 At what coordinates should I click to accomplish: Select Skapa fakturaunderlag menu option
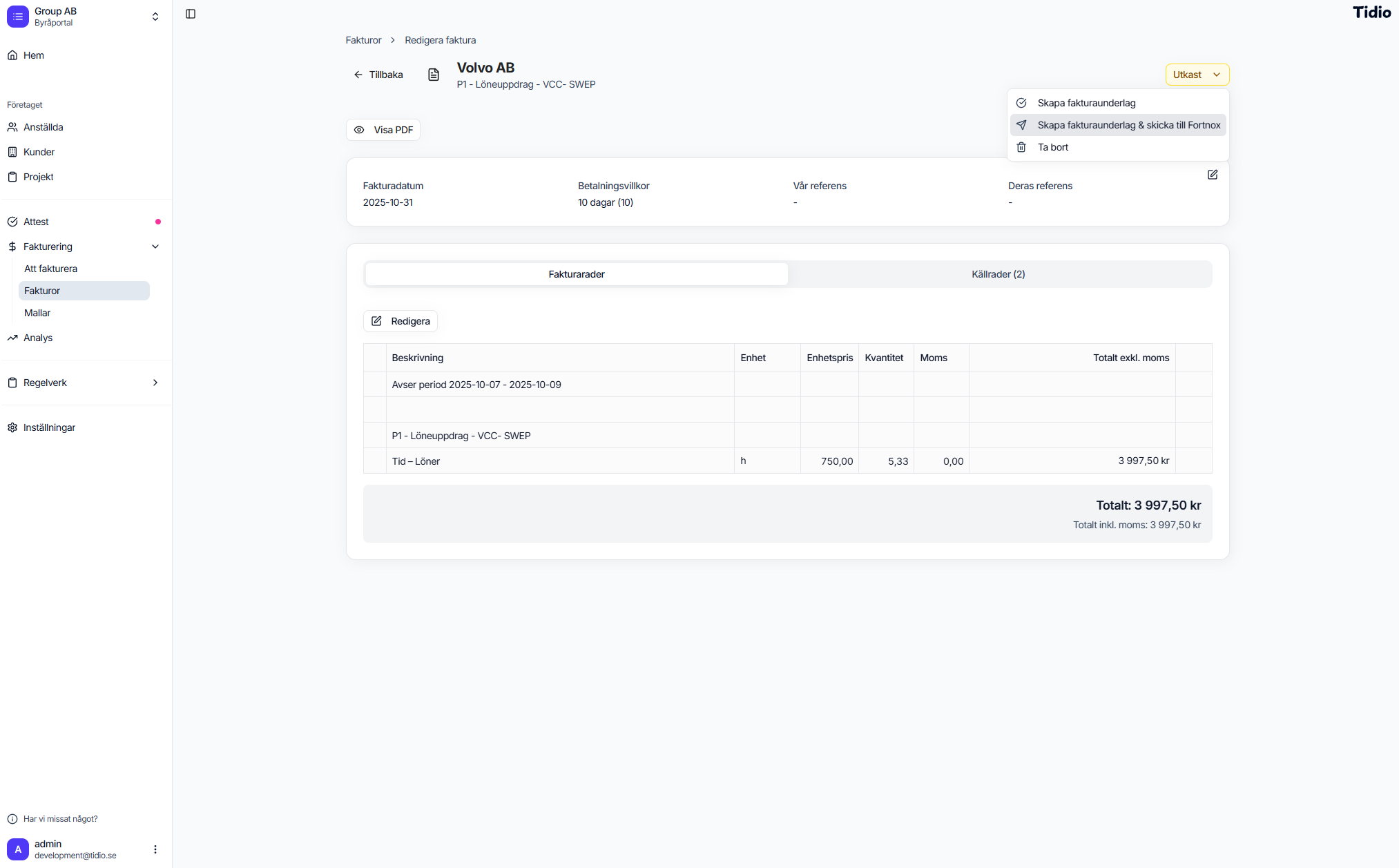[1118, 103]
